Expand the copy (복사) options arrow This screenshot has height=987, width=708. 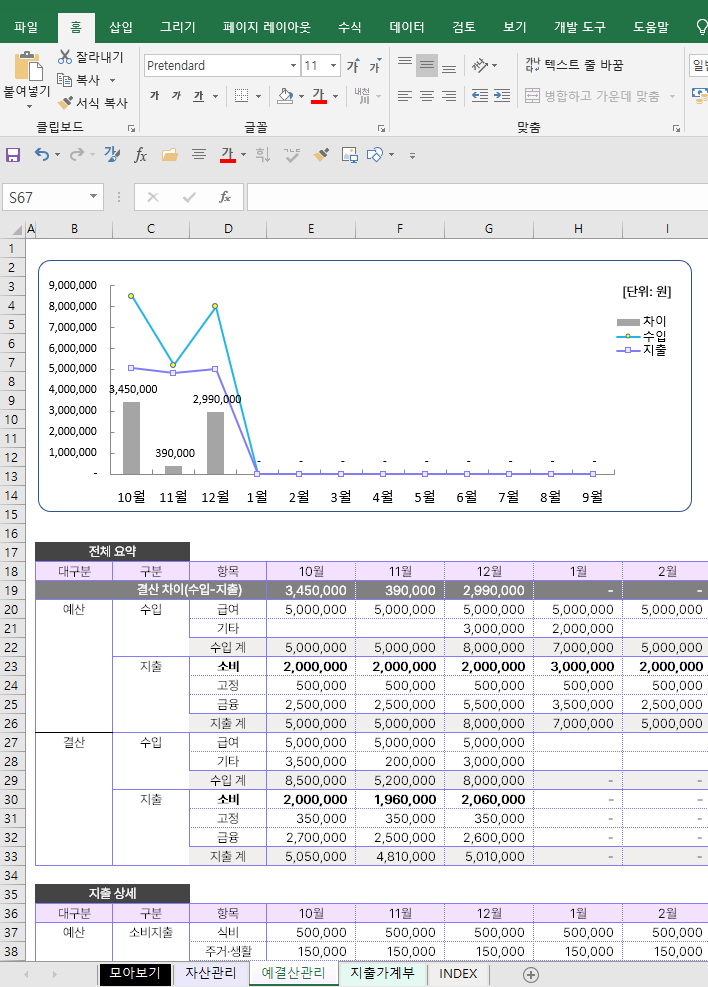click(112, 80)
